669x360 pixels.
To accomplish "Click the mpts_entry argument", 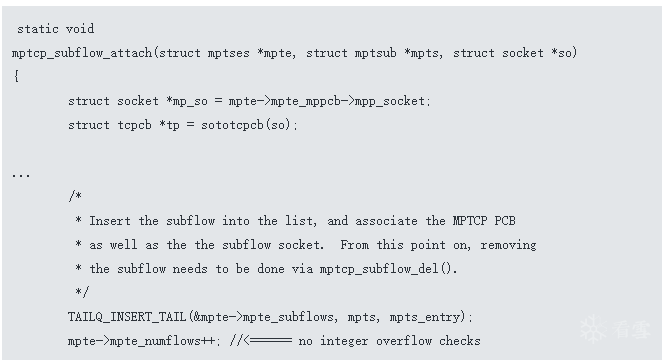I will 425,317.
